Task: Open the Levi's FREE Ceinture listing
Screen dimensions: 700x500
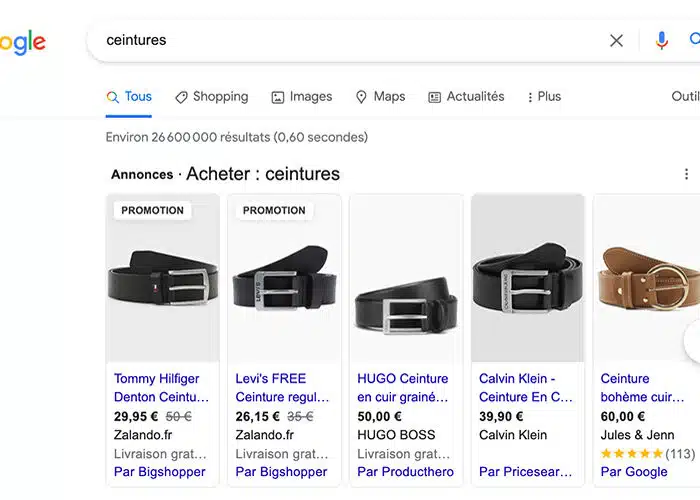Action: point(282,388)
